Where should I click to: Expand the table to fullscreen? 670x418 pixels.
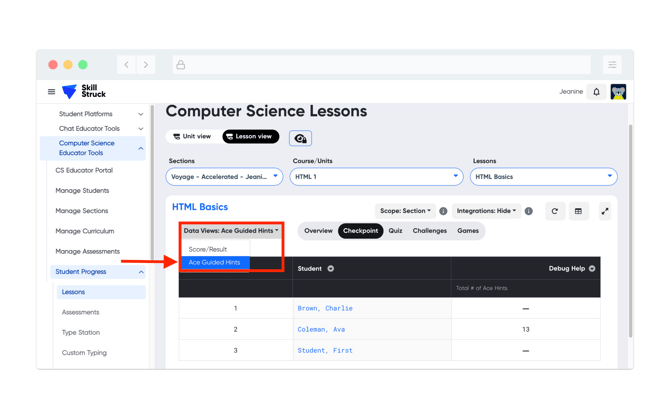605,212
